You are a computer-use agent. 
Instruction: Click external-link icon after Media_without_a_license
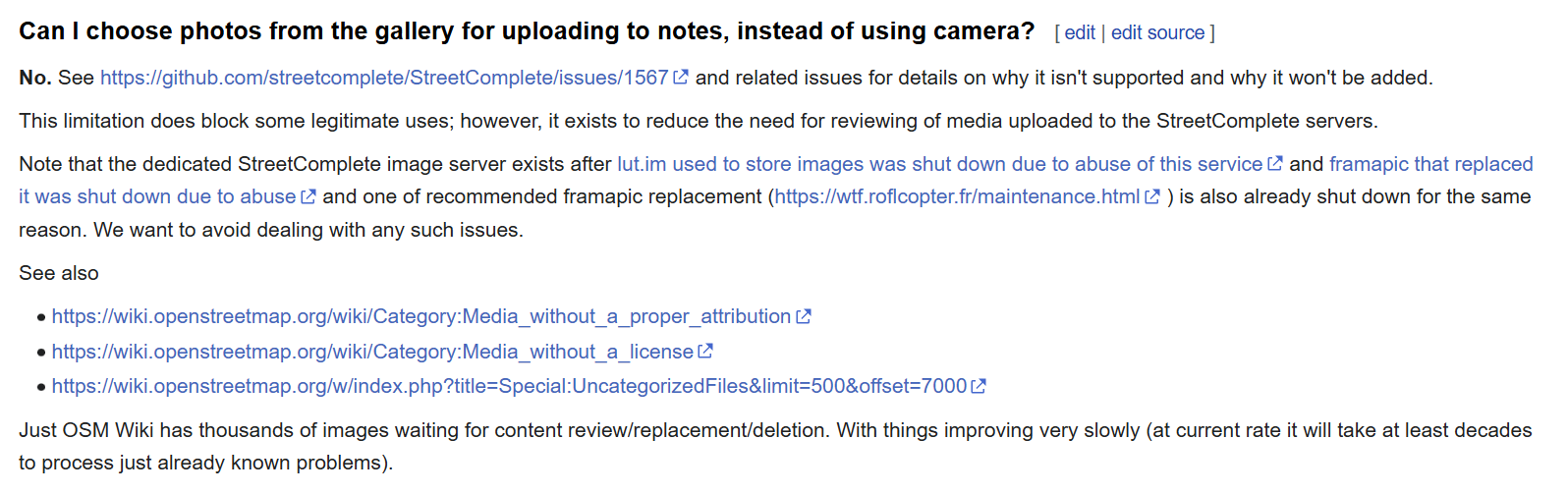click(705, 352)
